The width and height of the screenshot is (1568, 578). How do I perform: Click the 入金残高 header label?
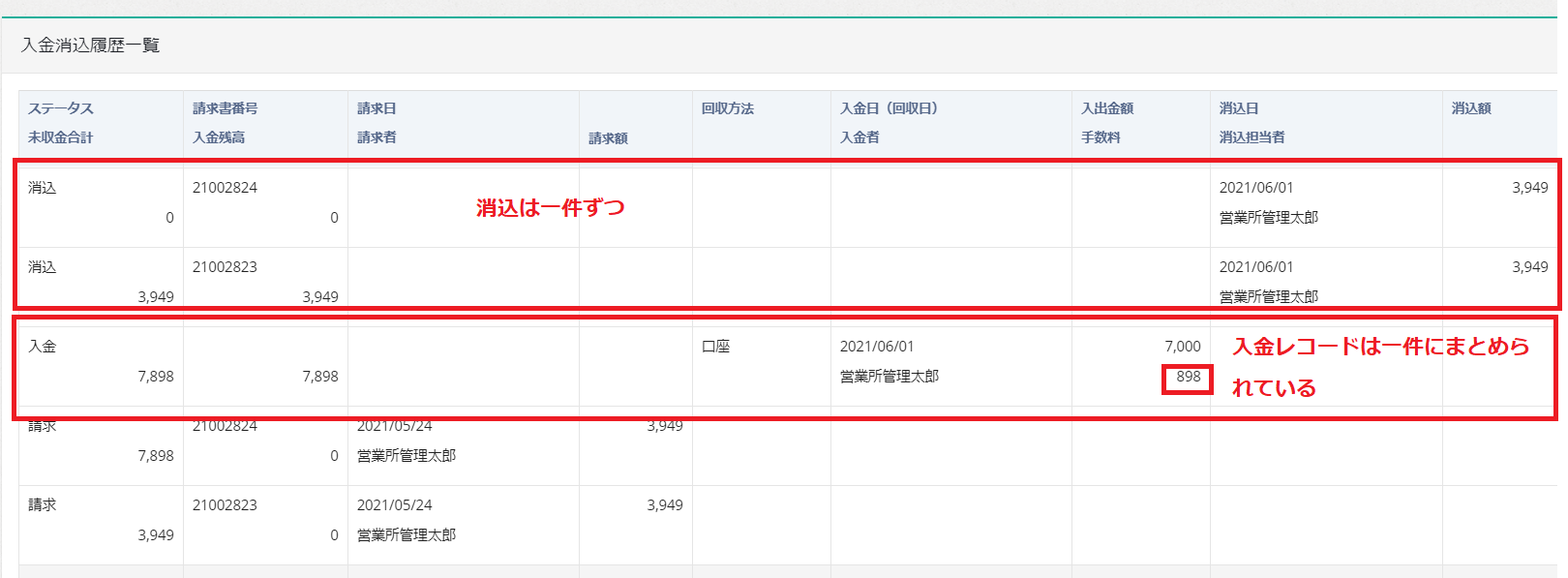[219, 137]
